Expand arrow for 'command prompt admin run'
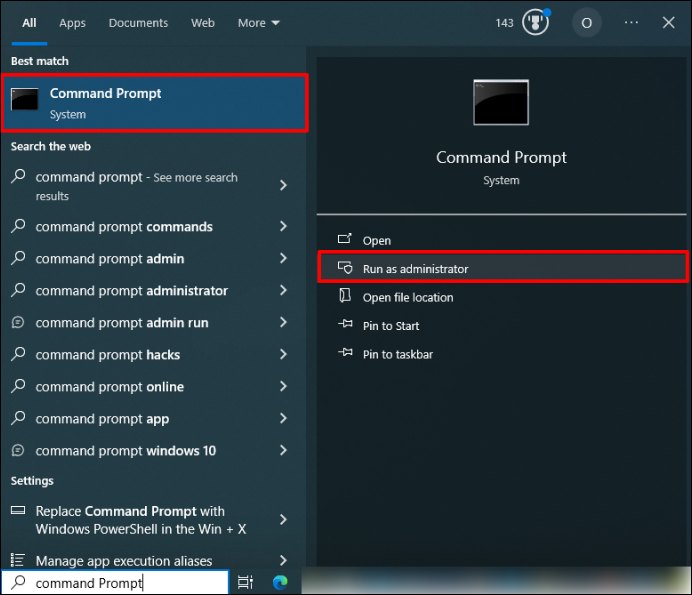 (283, 322)
